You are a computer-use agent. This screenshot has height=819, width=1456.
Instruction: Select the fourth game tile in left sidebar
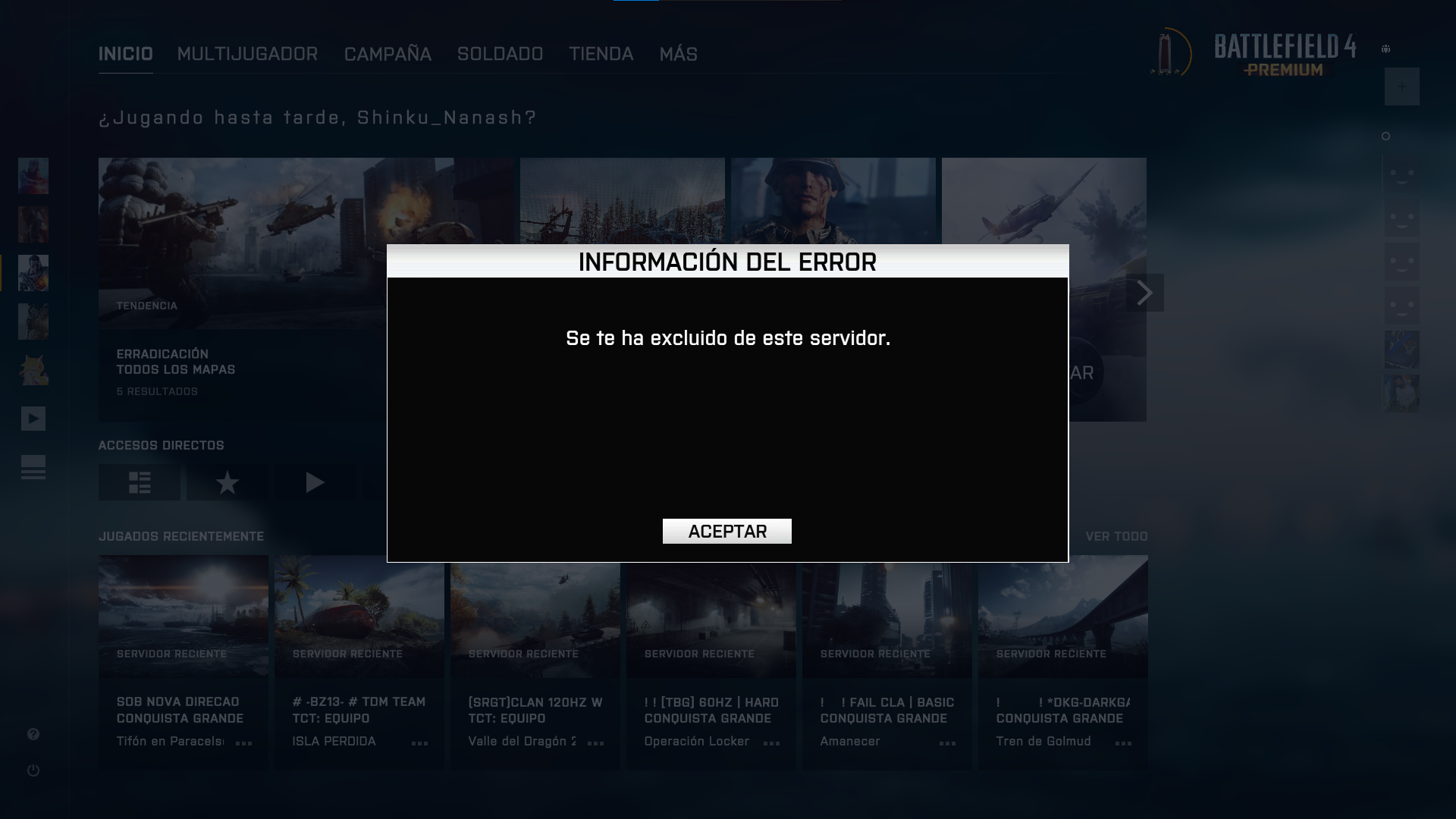click(33, 322)
